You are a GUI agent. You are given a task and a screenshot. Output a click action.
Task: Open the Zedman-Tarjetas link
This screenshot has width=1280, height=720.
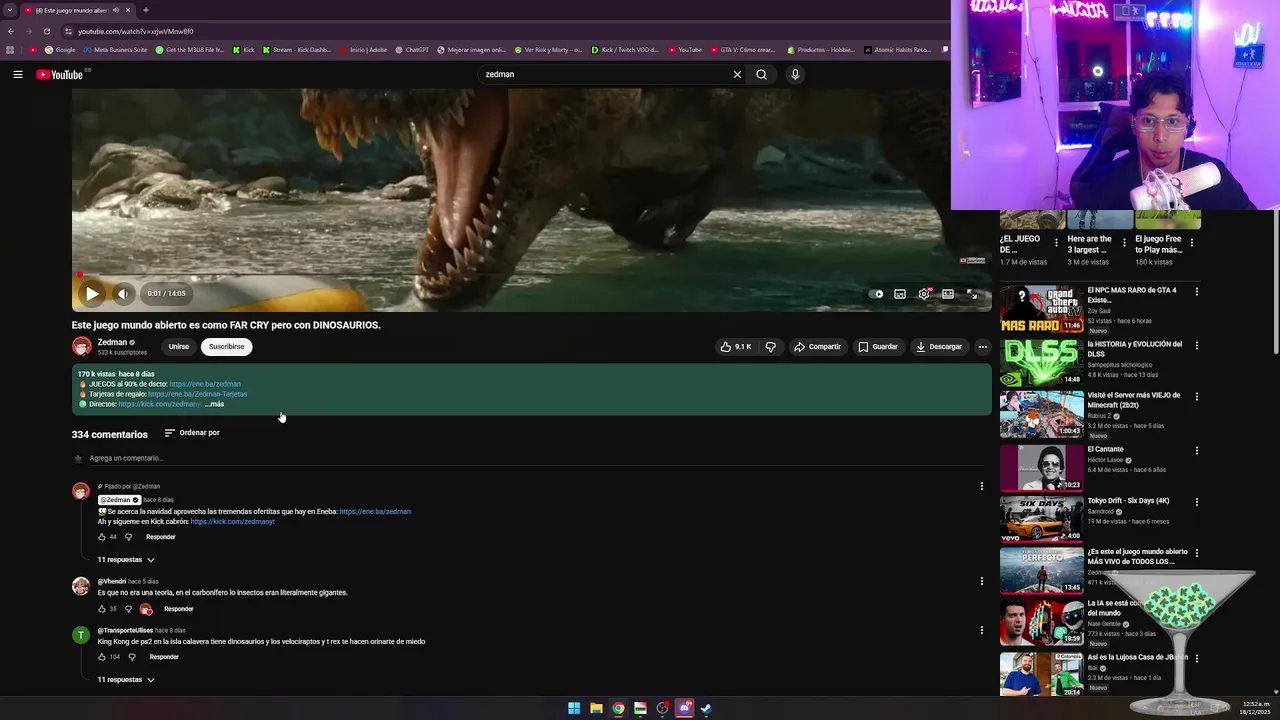(x=198, y=394)
